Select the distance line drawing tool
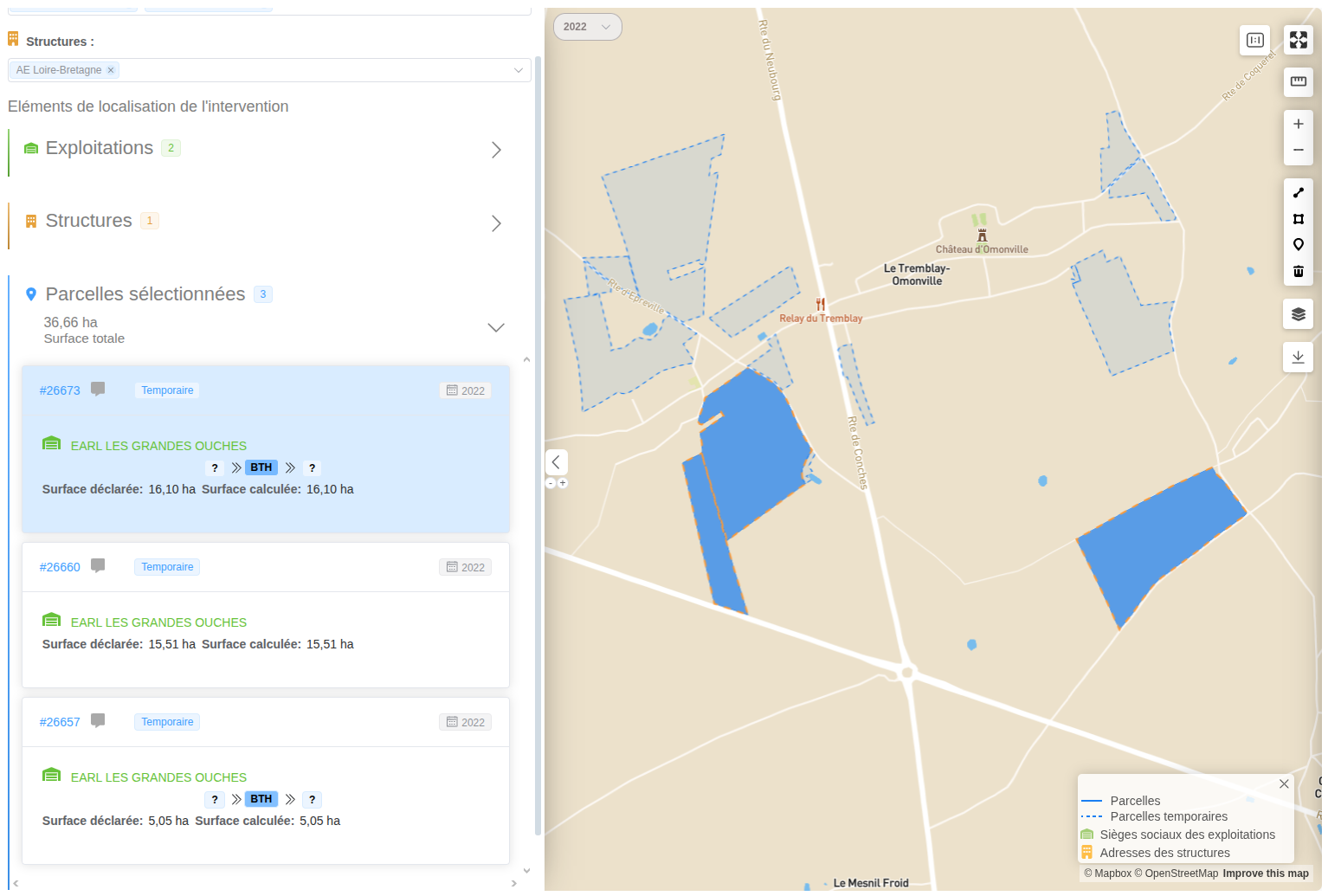 (x=1299, y=192)
